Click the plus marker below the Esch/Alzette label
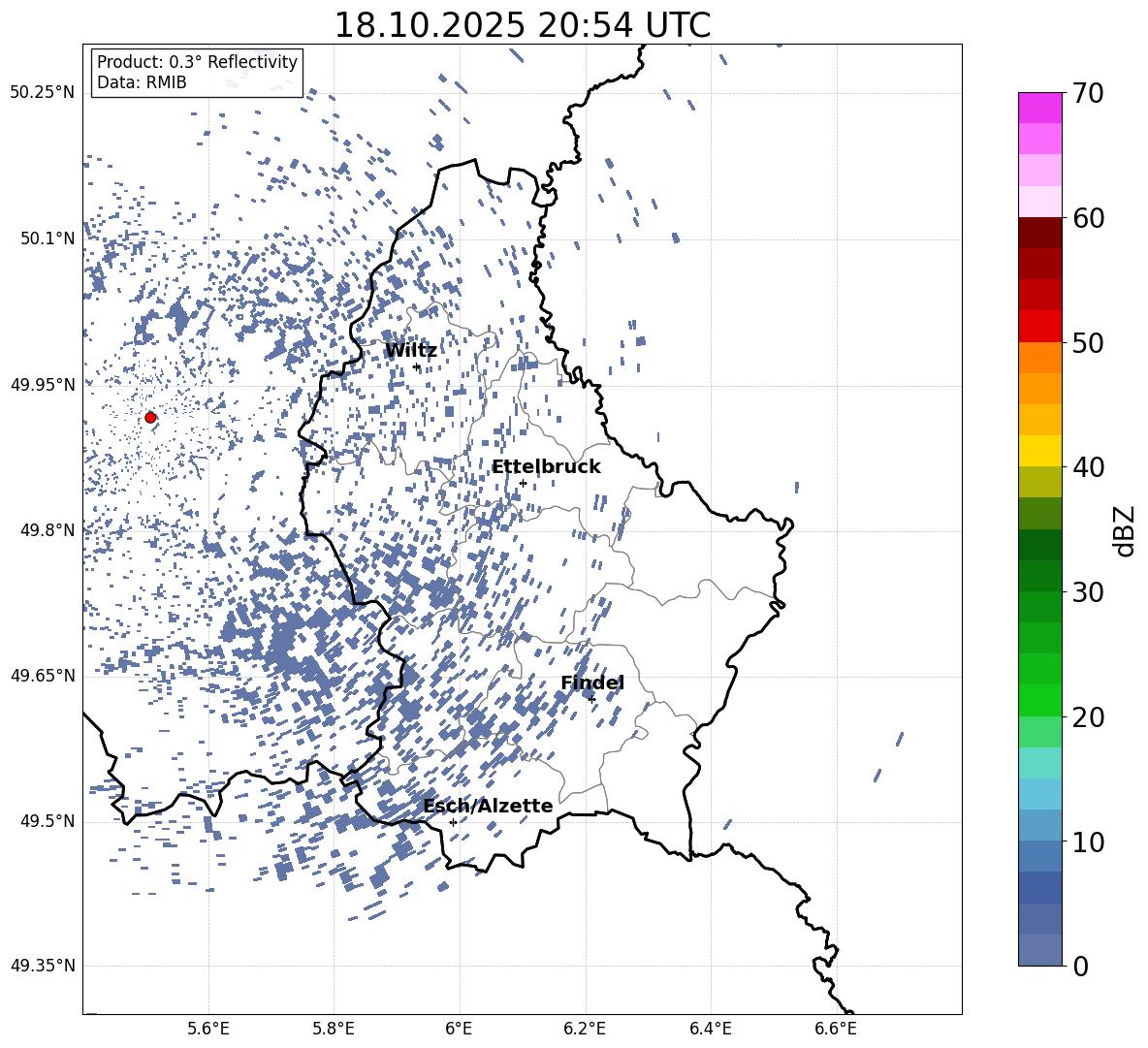This screenshot has width=1148, height=1048. [453, 822]
